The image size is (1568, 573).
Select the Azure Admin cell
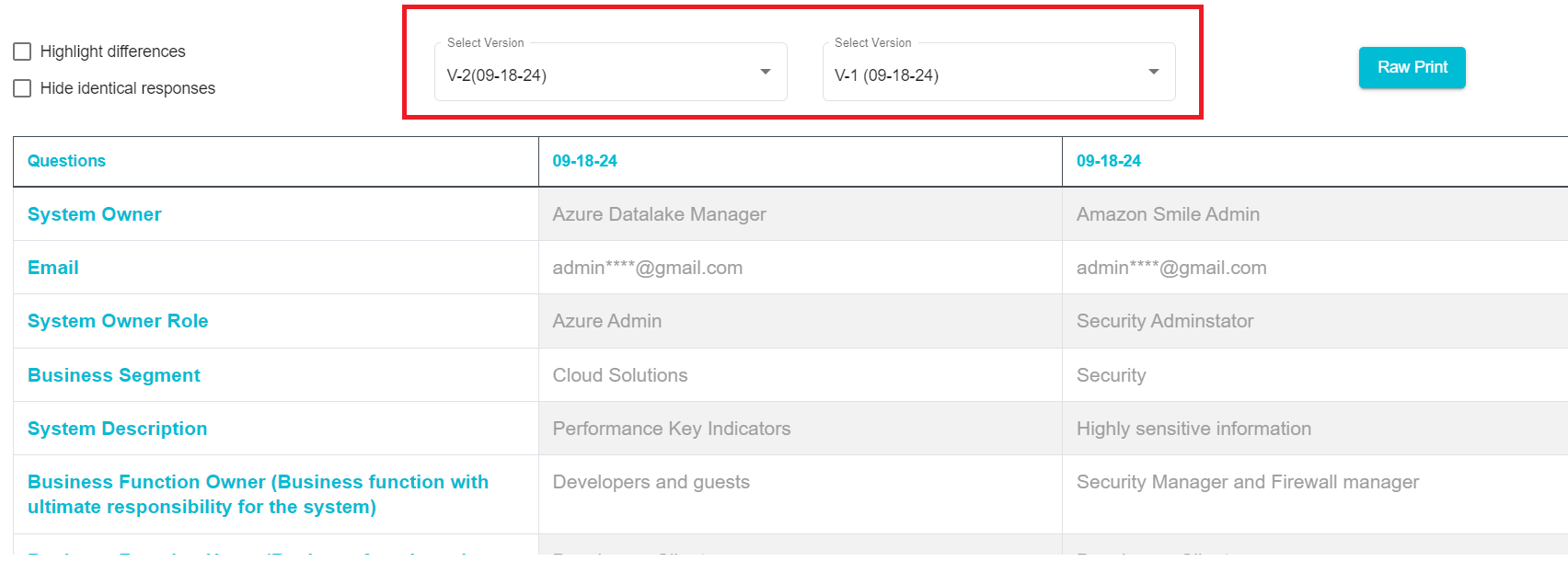click(x=801, y=321)
